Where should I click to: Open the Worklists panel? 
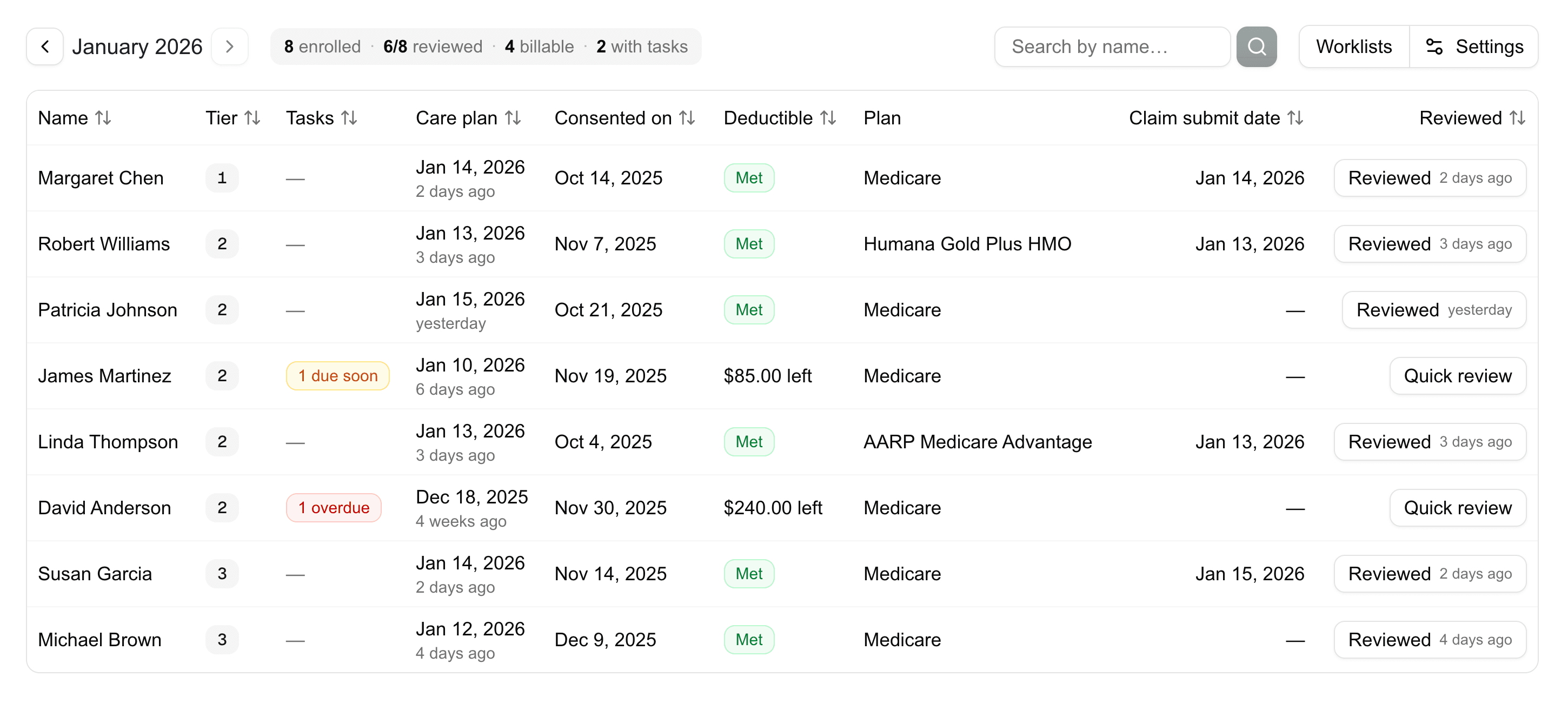click(x=1354, y=47)
